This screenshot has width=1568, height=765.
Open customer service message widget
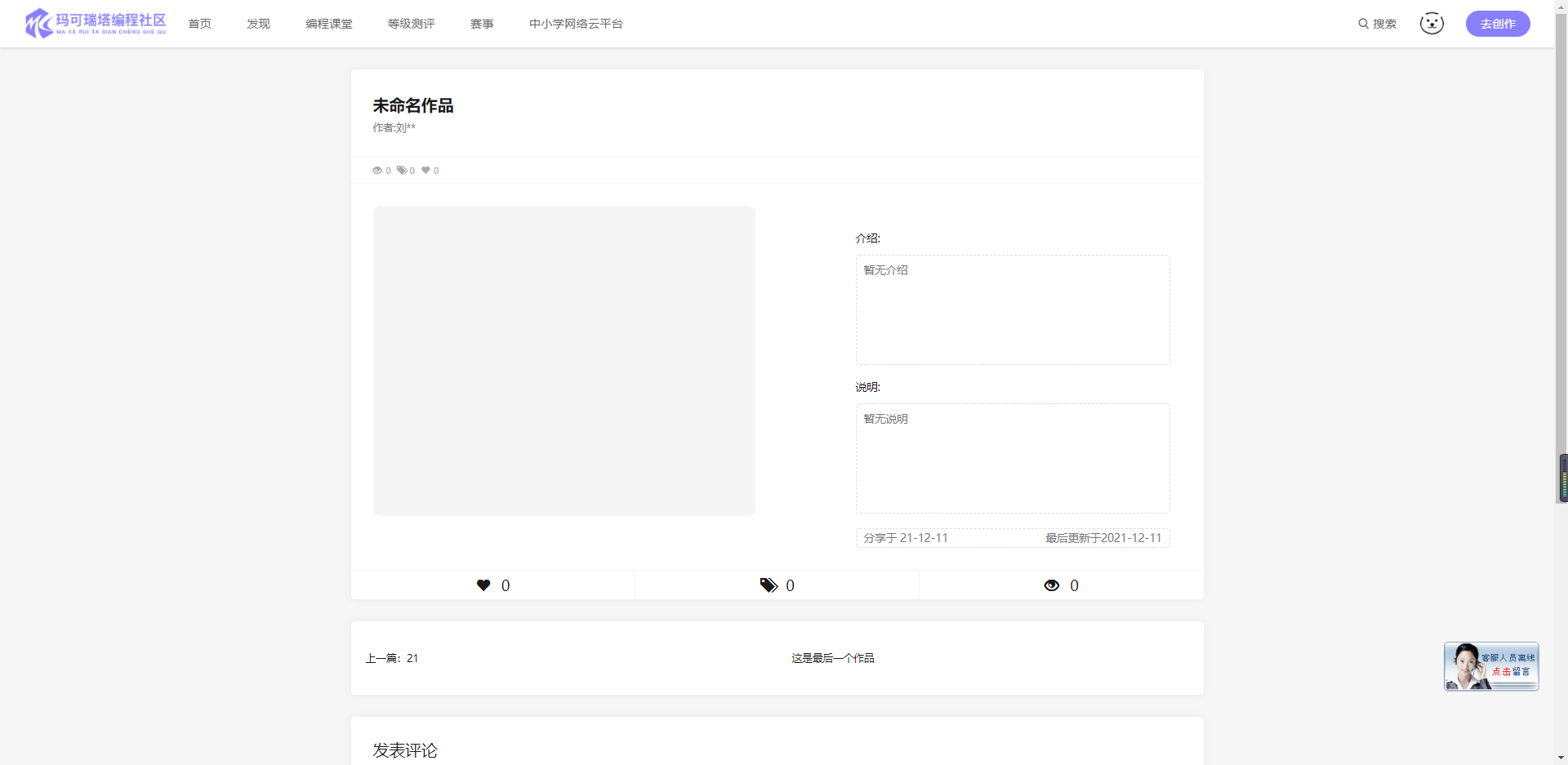tap(1490, 666)
